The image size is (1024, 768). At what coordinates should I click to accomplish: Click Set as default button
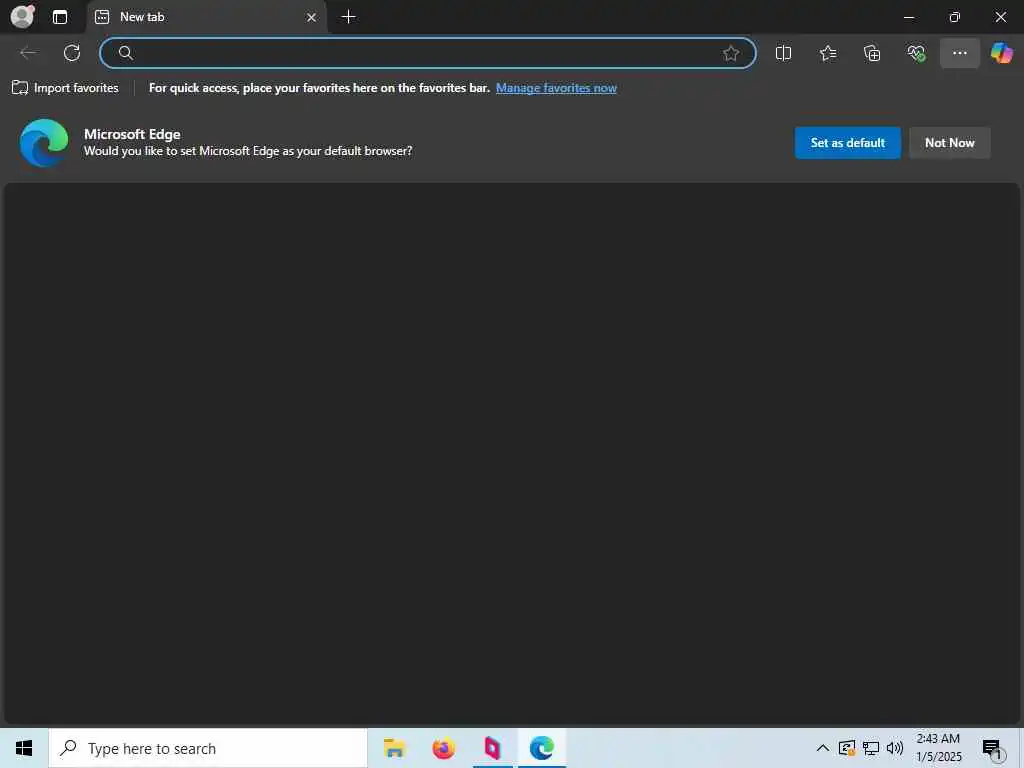coord(847,142)
